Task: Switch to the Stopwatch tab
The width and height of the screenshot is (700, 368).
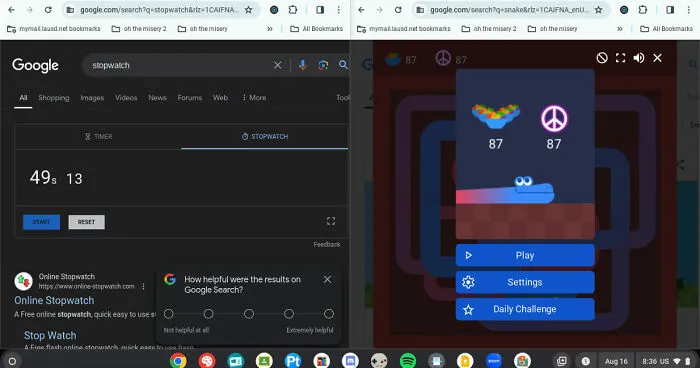Action: pyautogui.click(x=265, y=137)
